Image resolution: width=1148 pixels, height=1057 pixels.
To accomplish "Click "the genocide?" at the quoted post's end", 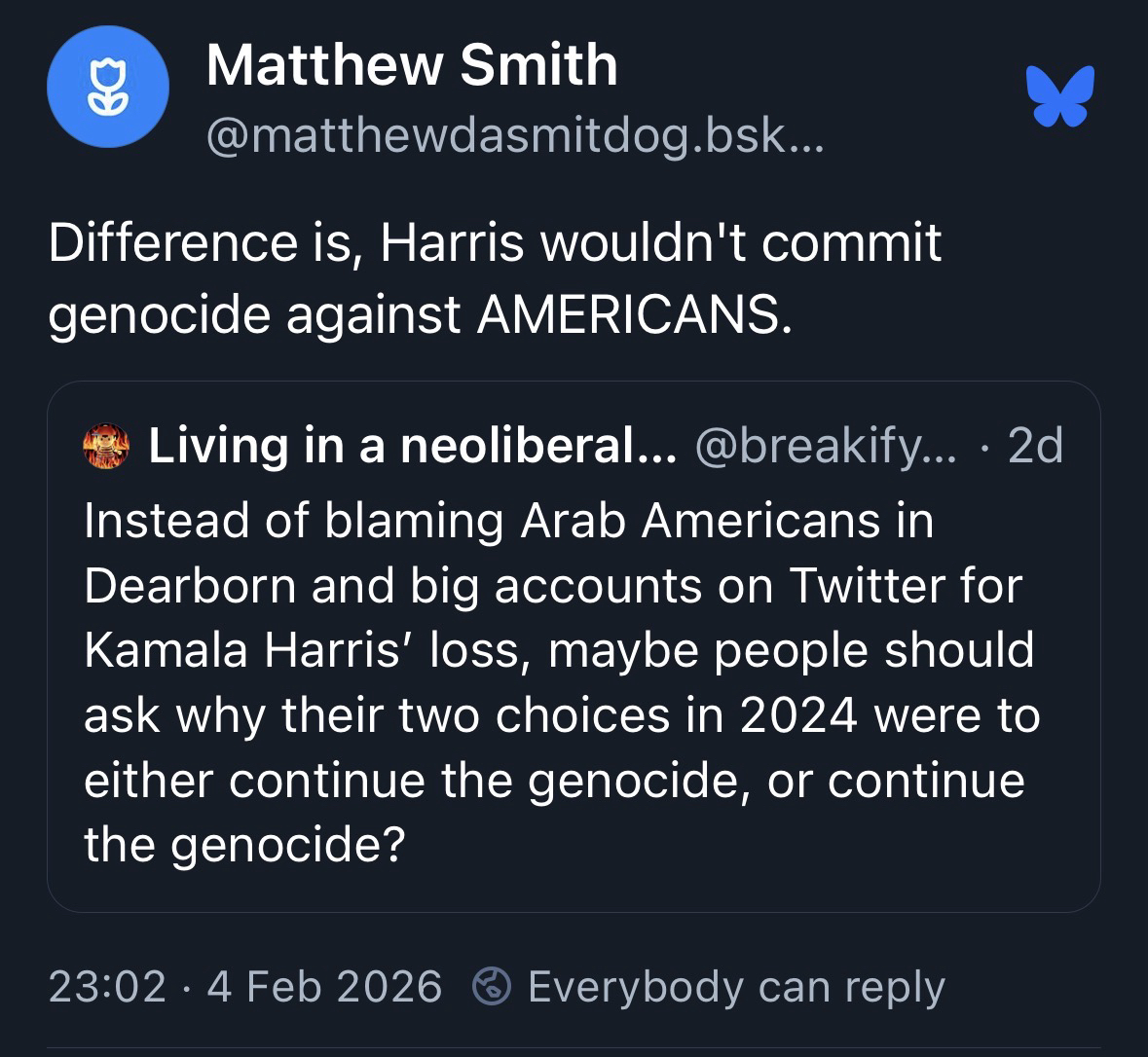I will point(243,846).
